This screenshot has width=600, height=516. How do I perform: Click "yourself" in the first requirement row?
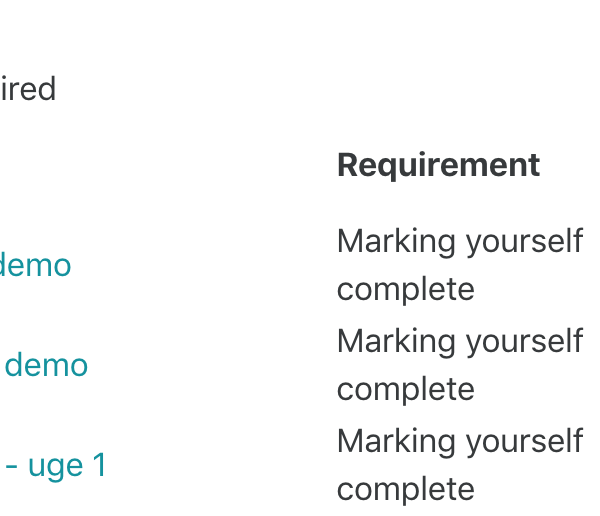click(524, 242)
